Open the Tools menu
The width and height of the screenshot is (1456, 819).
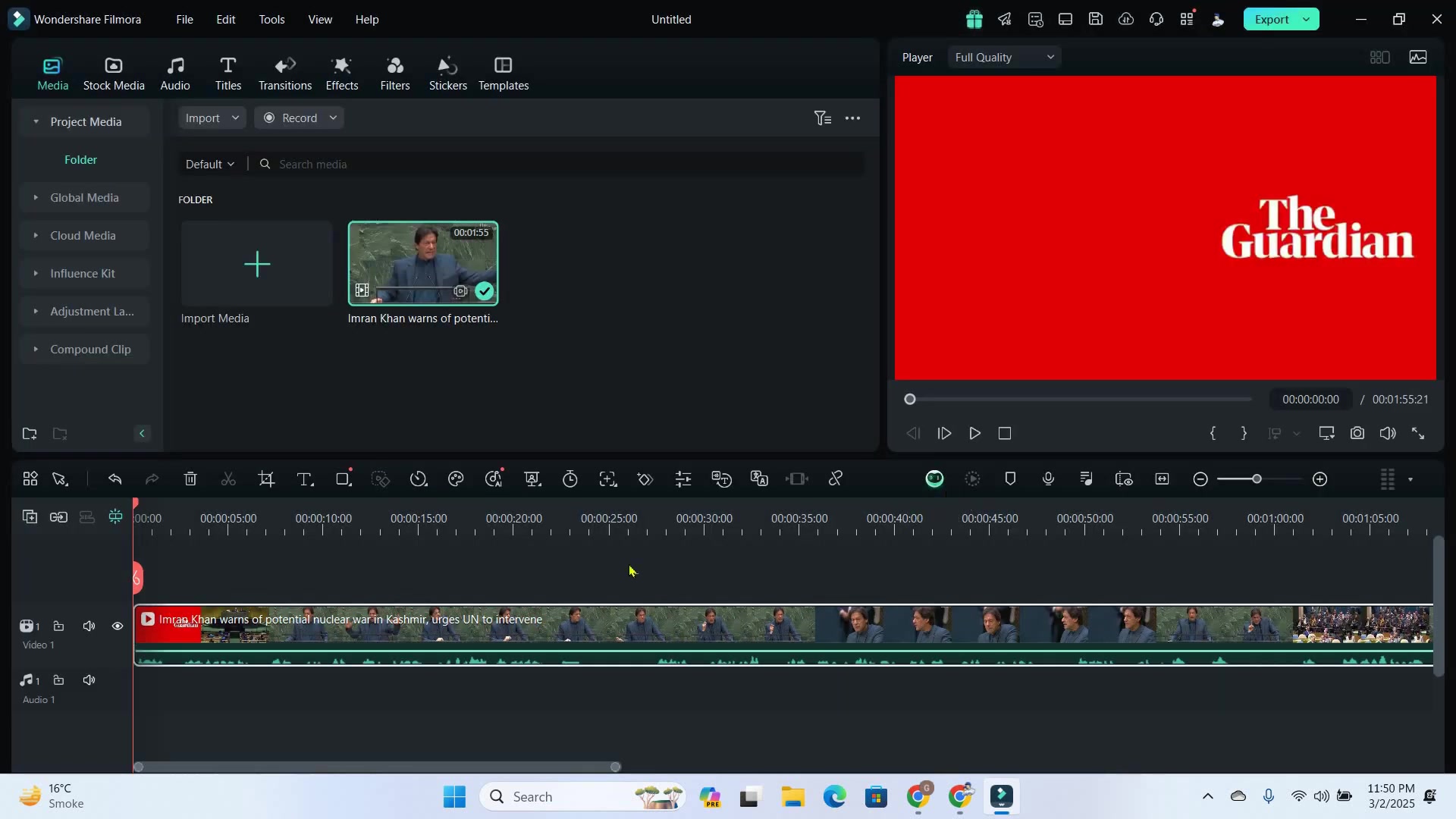tap(271, 20)
